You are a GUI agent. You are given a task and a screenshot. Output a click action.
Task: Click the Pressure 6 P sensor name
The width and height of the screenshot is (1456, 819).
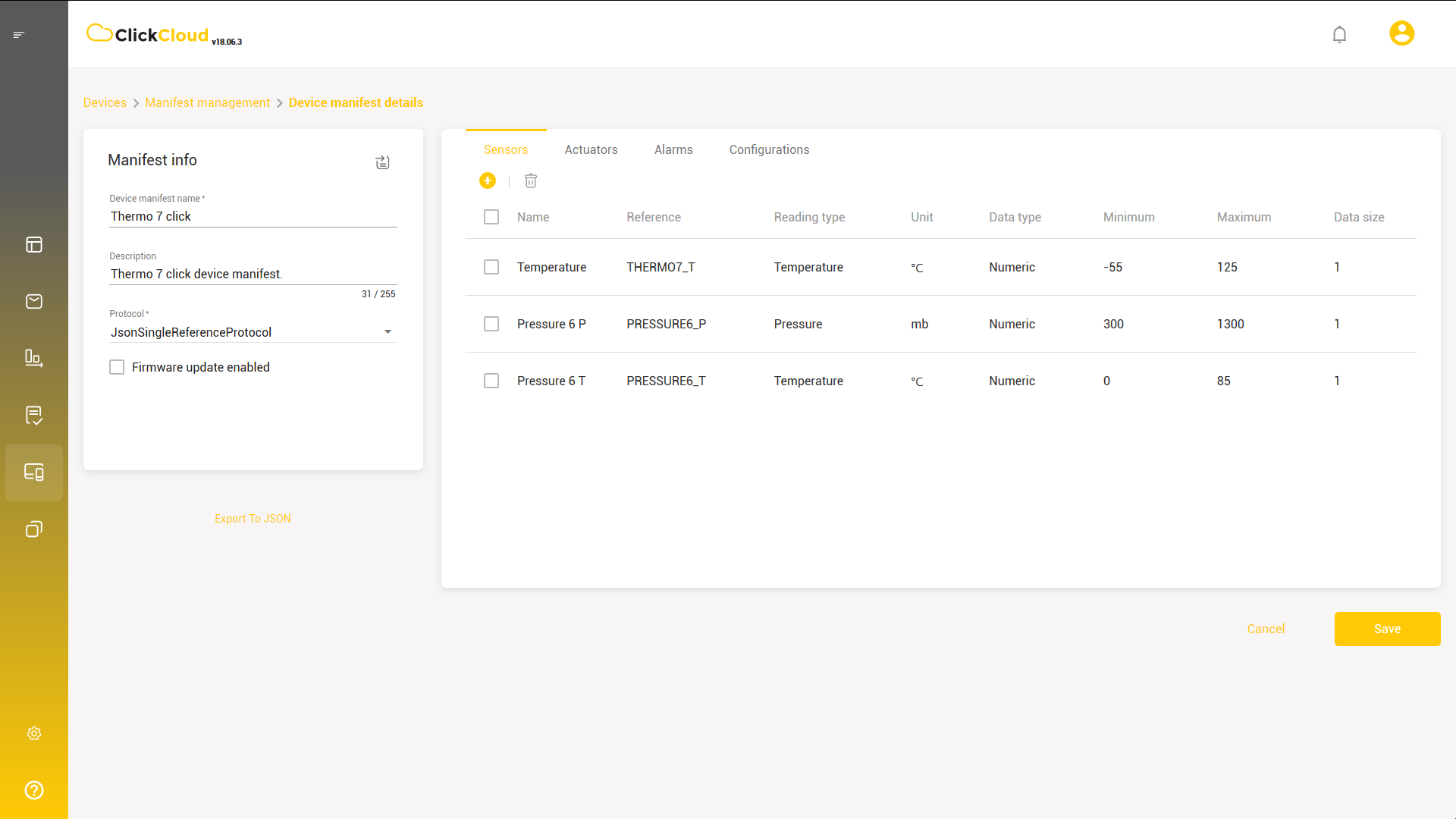click(x=551, y=324)
